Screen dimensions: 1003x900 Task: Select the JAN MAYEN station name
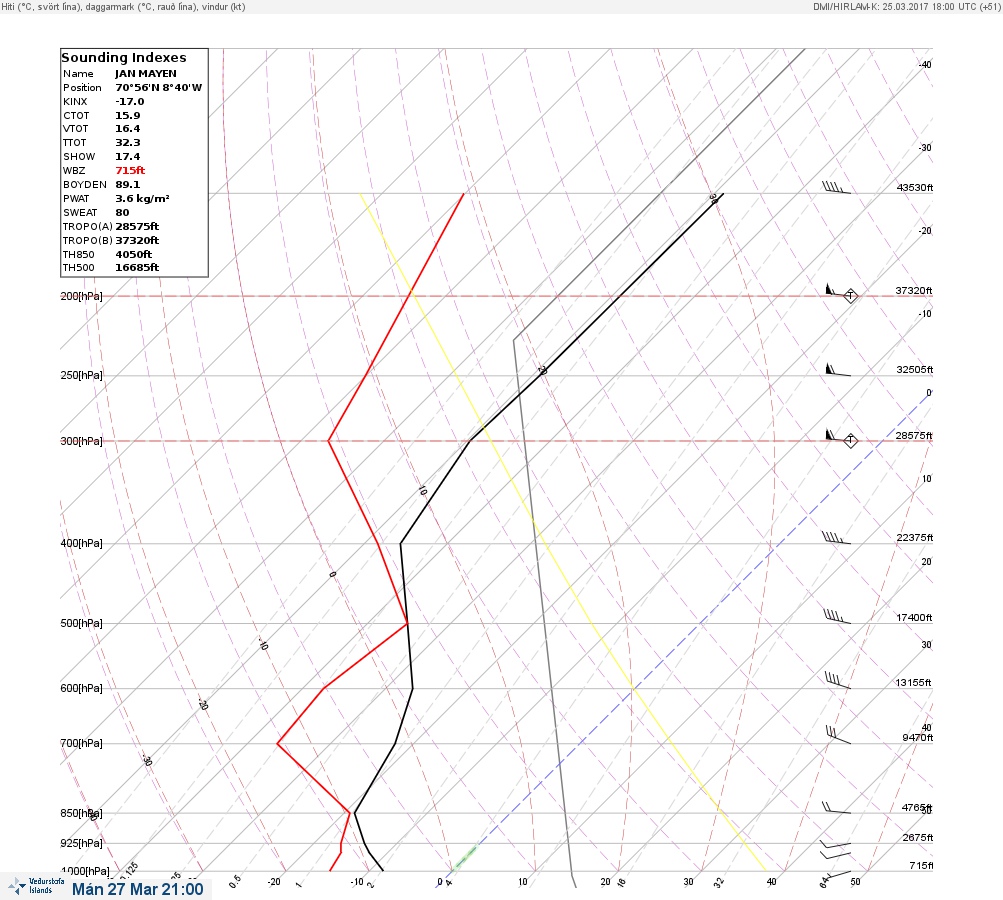coord(146,74)
